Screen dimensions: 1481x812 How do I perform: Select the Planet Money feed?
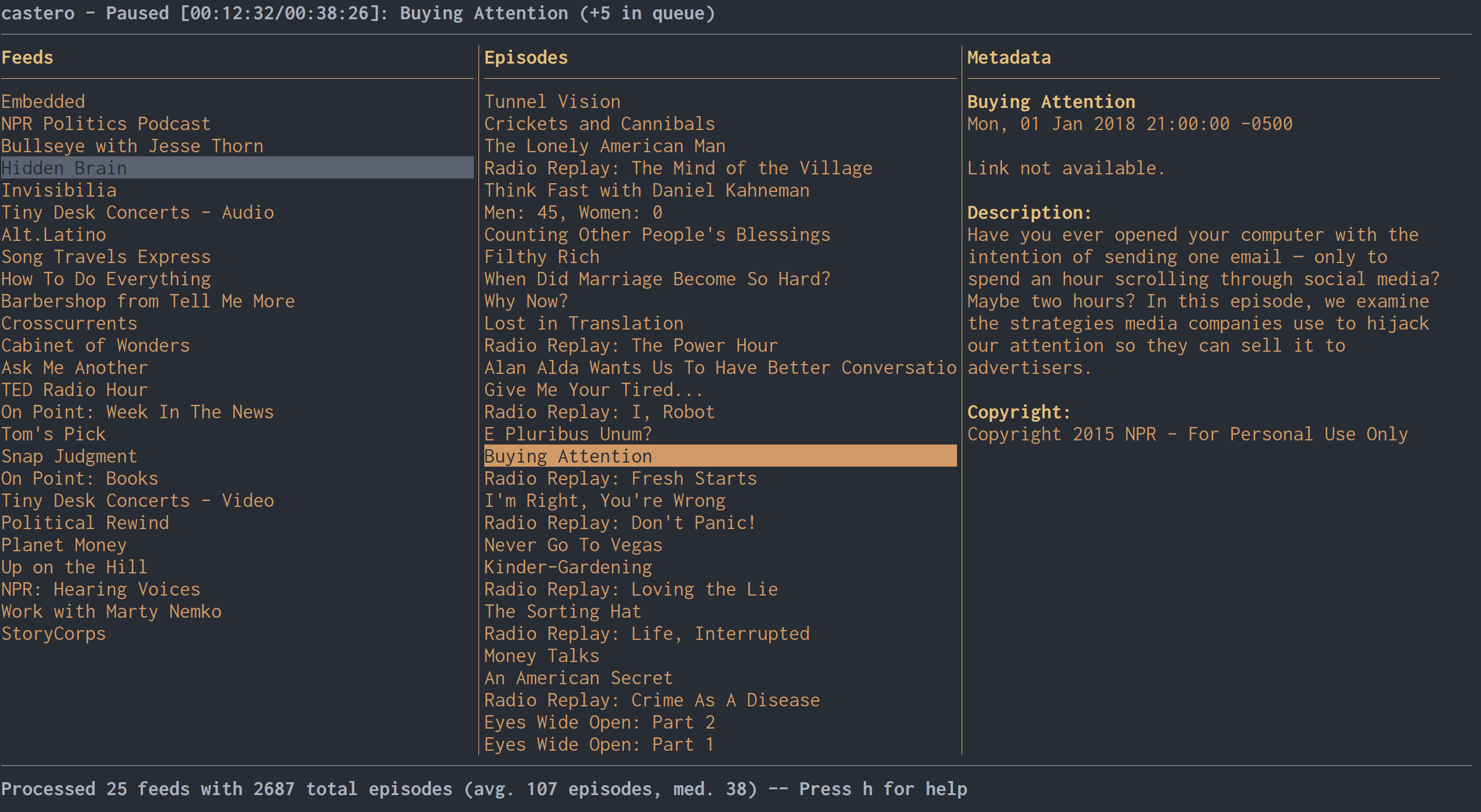(x=63, y=545)
